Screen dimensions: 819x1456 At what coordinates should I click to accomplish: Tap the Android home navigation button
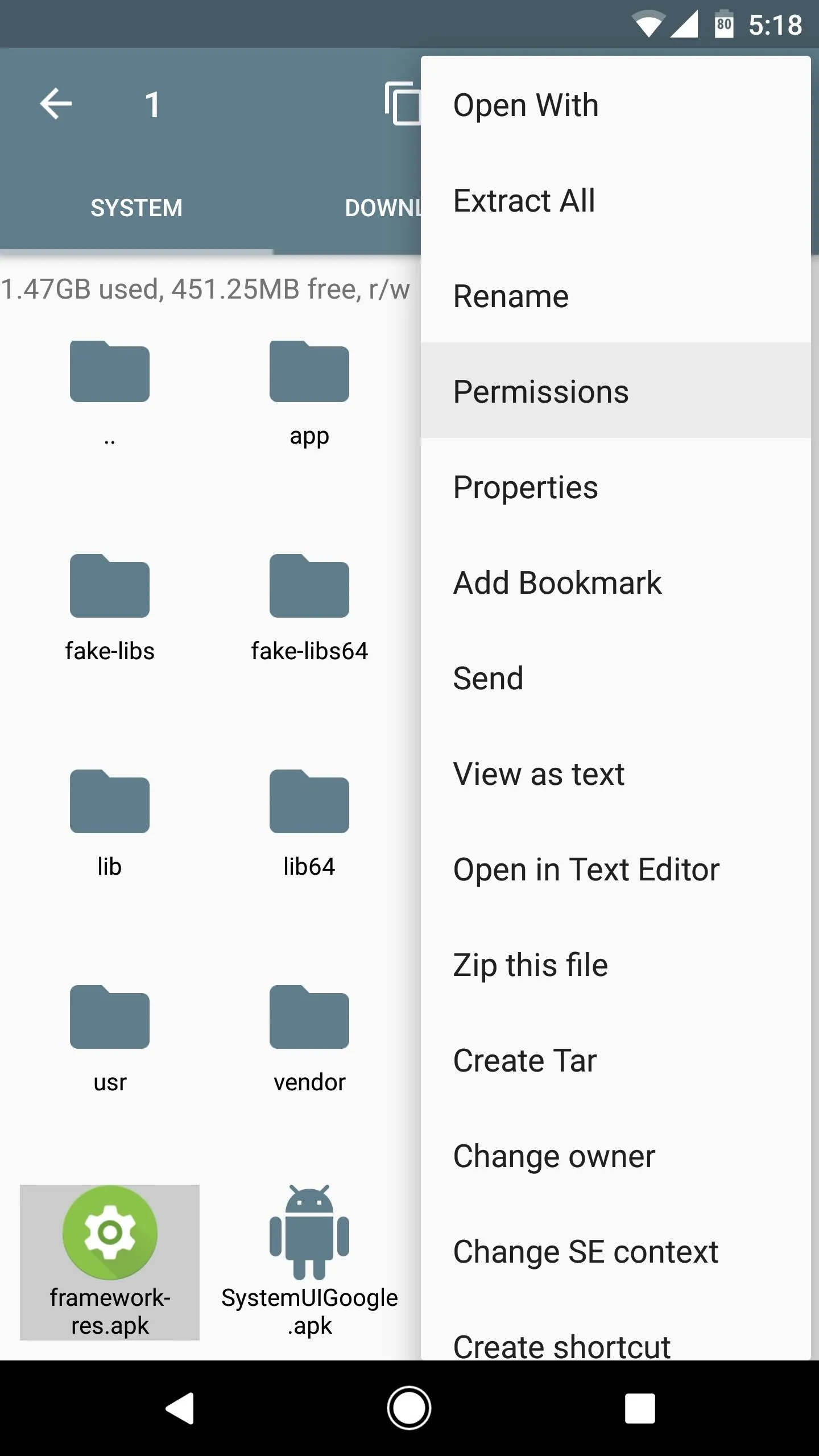click(409, 1408)
